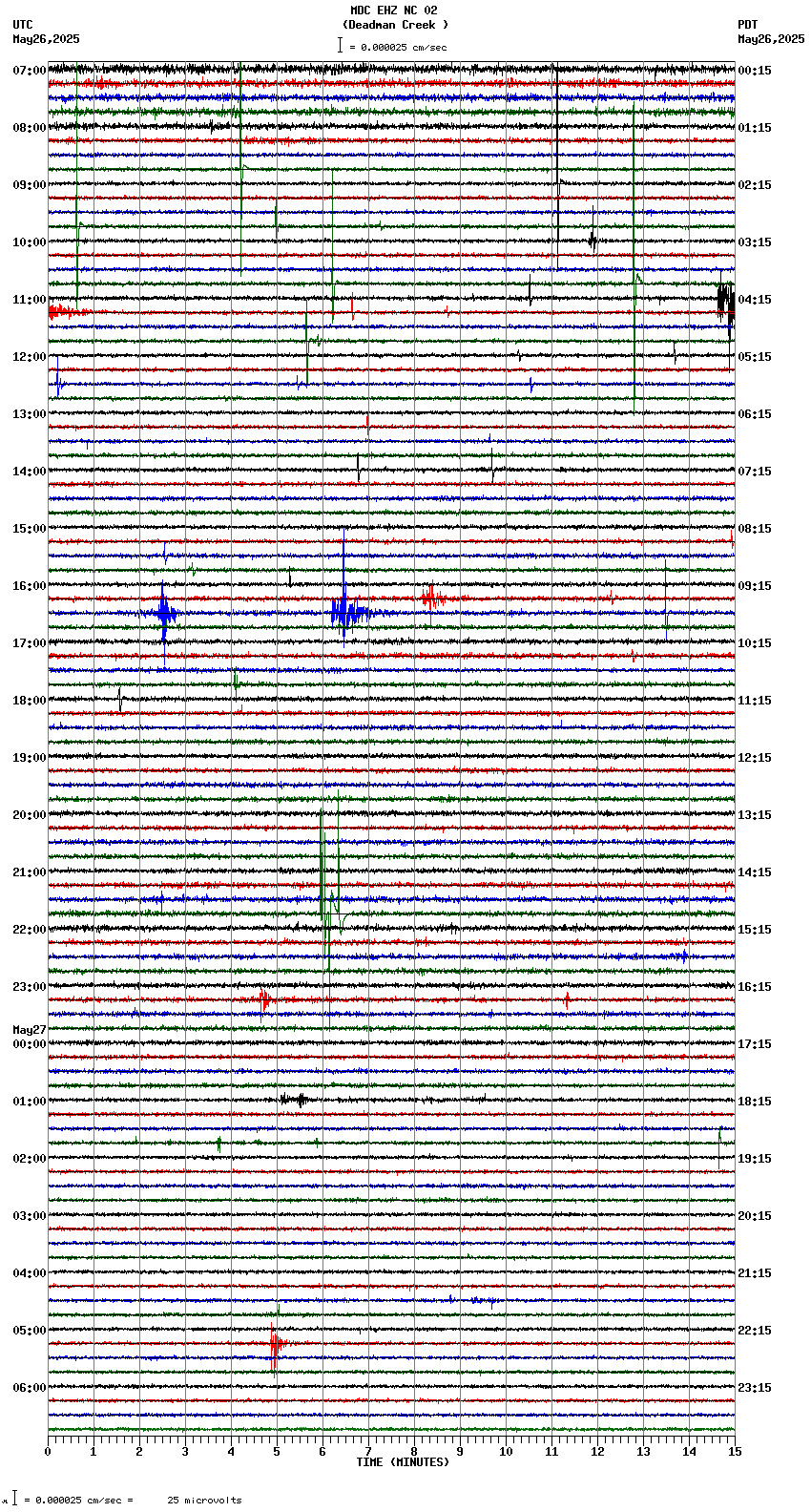This screenshot has width=811, height=1512.
Task: Click the 01:00 UTC row label
Action: [x=30, y=1102]
